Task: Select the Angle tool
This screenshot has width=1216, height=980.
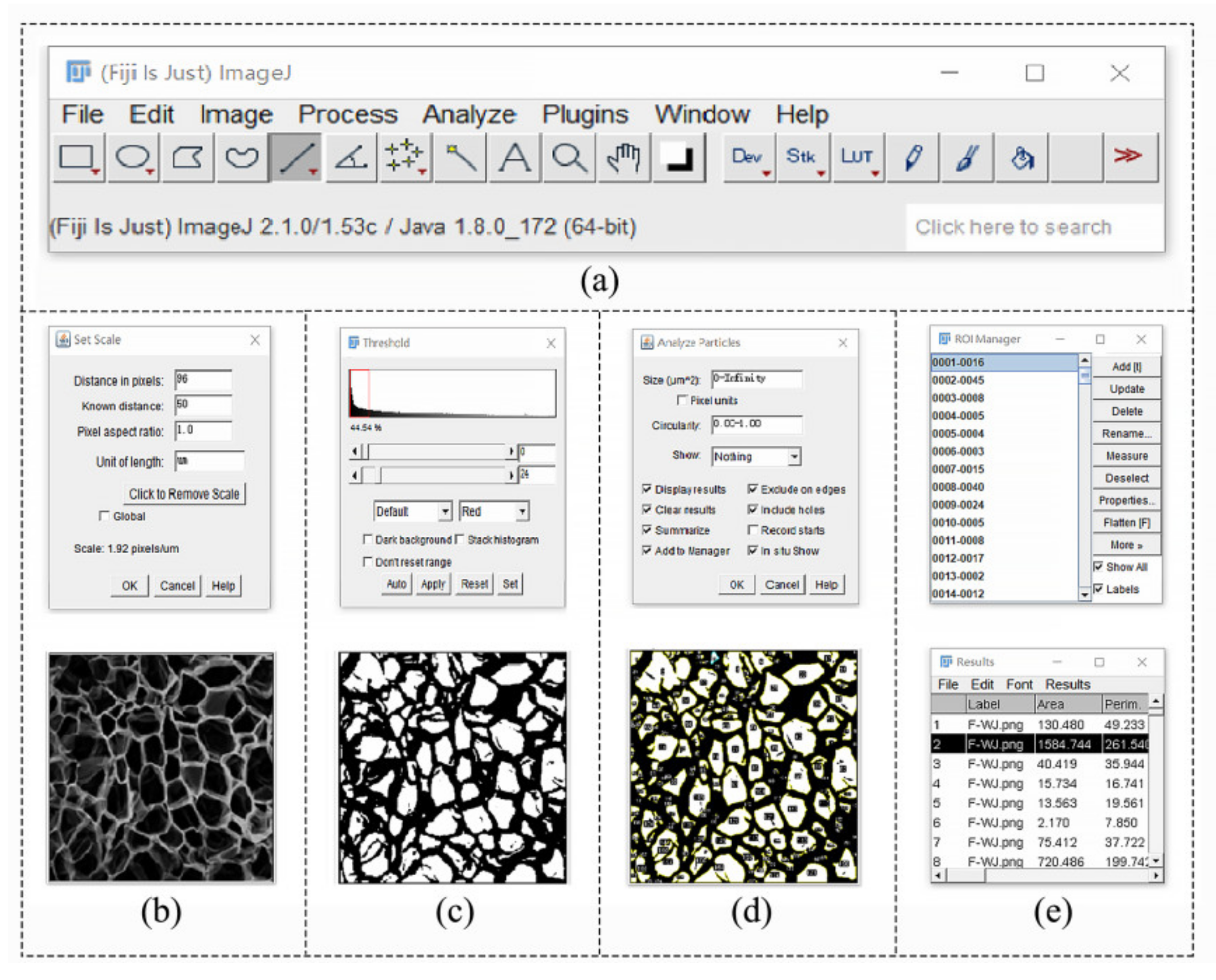Action: [351, 158]
